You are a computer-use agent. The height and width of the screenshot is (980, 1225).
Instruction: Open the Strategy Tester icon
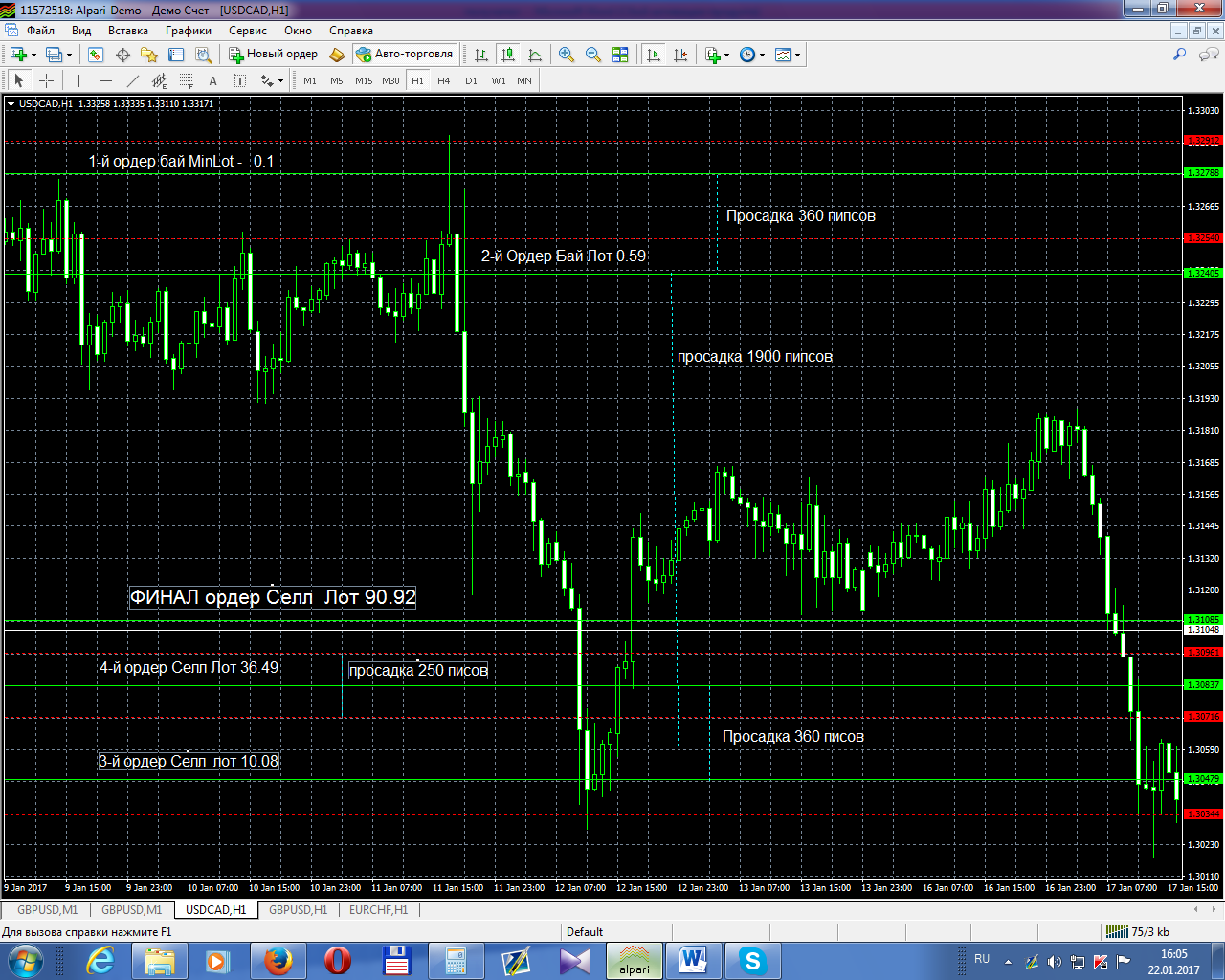(203, 55)
